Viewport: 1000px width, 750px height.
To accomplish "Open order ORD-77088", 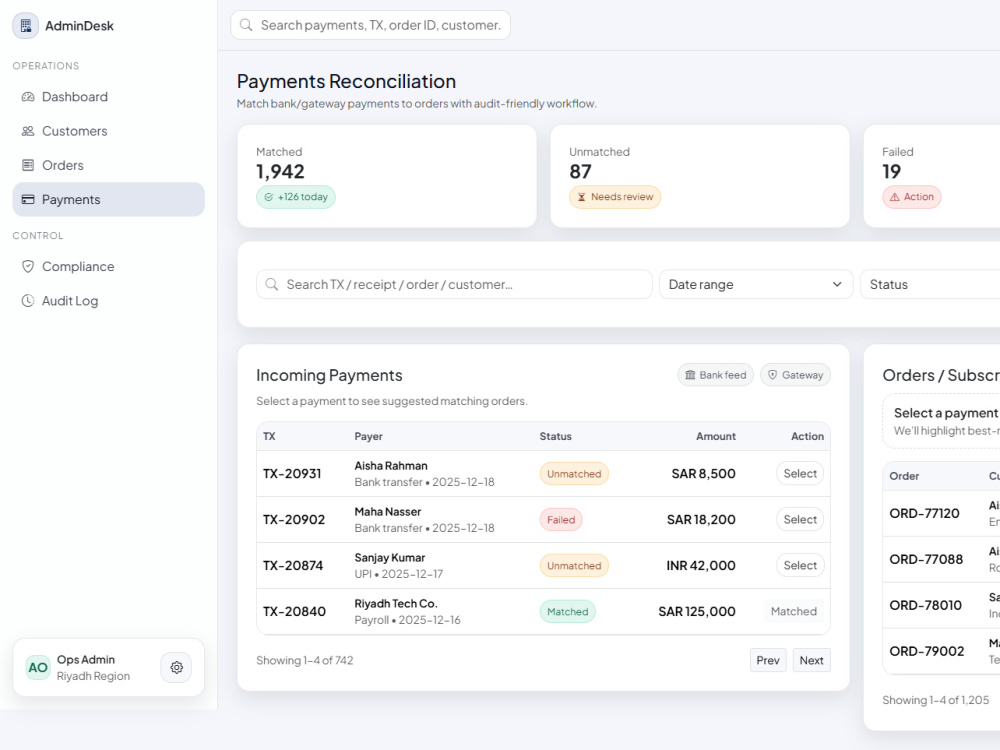I will click(926, 559).
